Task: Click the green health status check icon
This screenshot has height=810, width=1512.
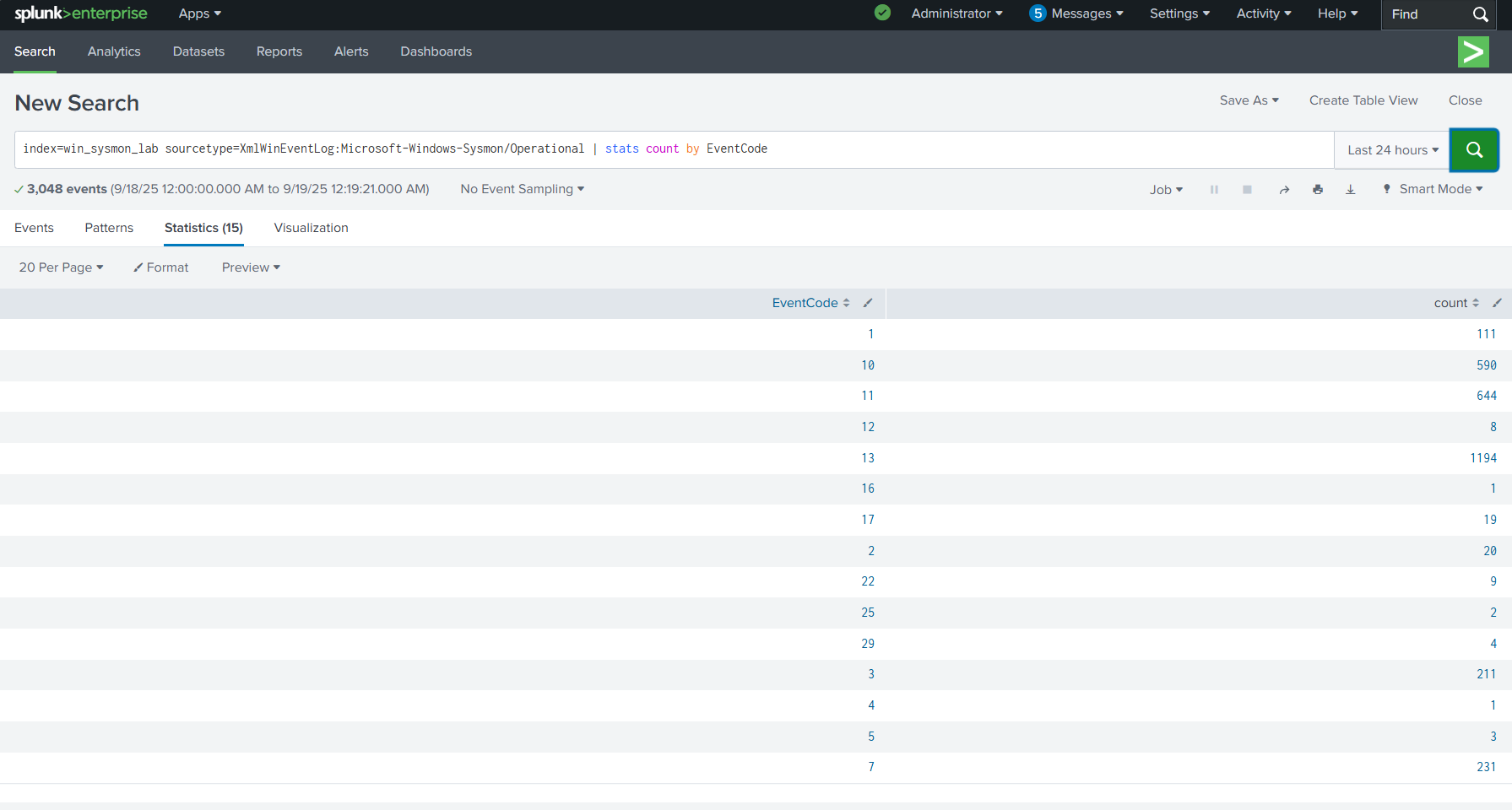Action: [x=882, y=13]
